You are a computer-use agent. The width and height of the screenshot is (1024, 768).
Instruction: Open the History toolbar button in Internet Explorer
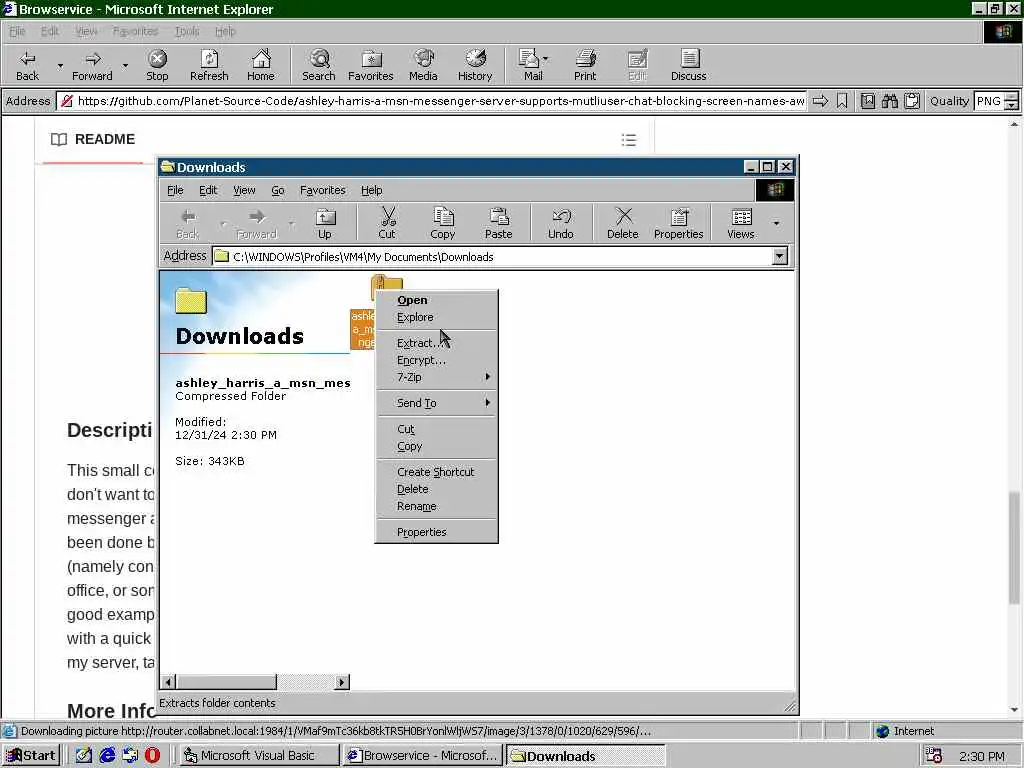(475, 65)
